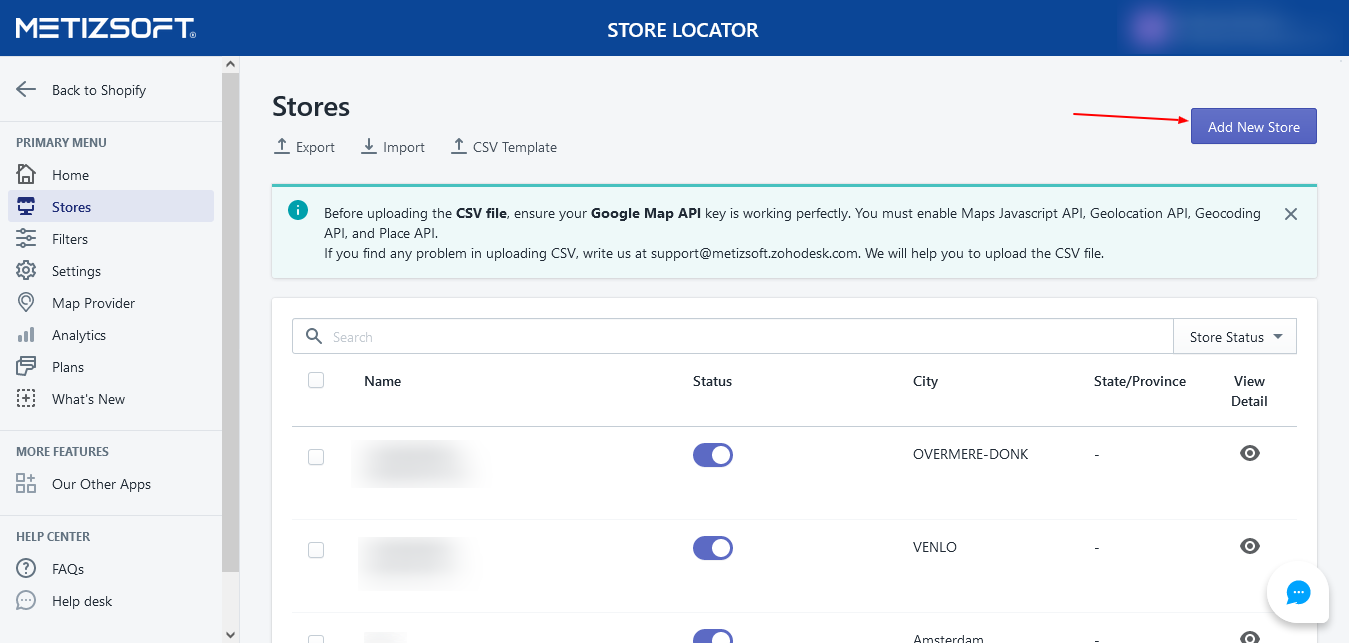
Task: Click the Filters sliders icon
Action: 26,239
